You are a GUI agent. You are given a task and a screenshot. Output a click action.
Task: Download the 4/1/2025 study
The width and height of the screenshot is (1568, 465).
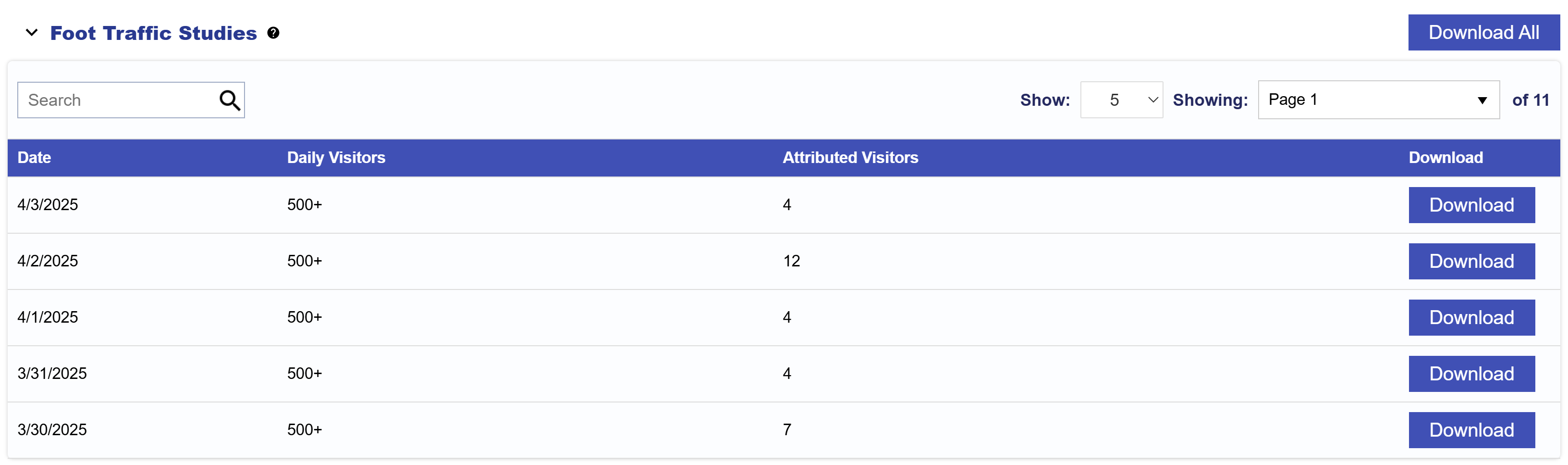click(x=1471, y=317)
